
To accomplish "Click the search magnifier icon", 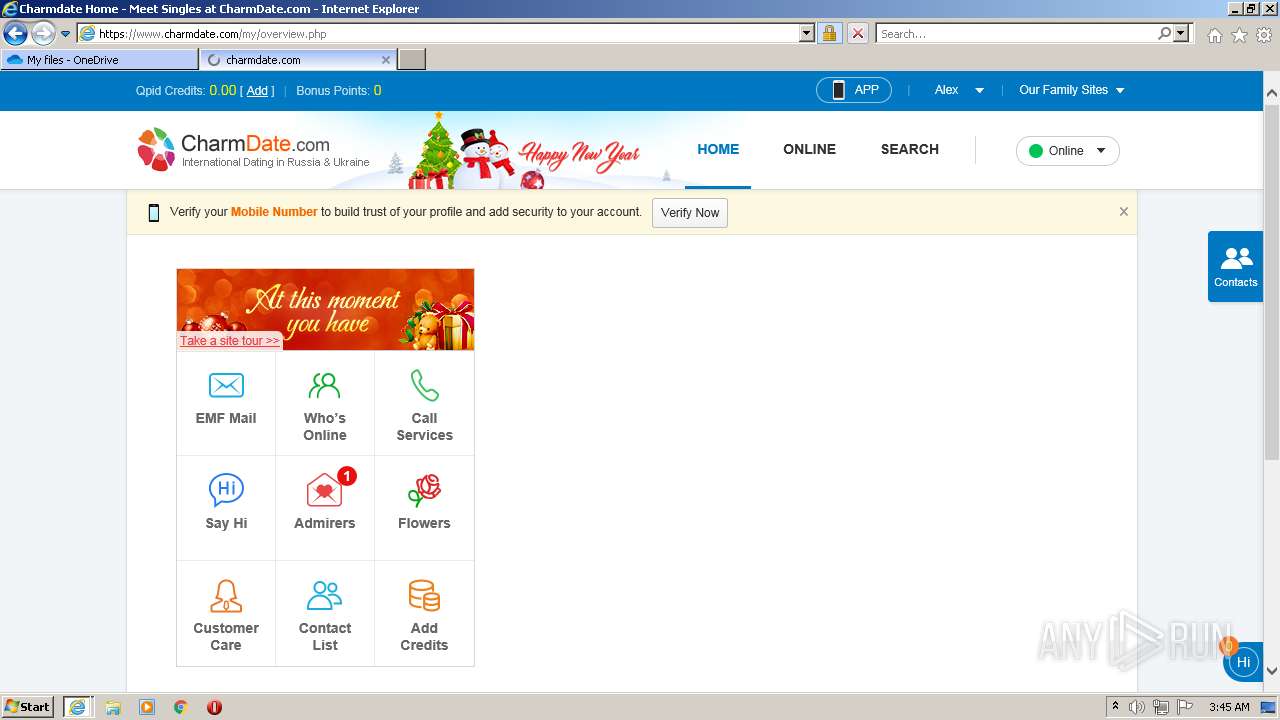I will point(1164,34).
